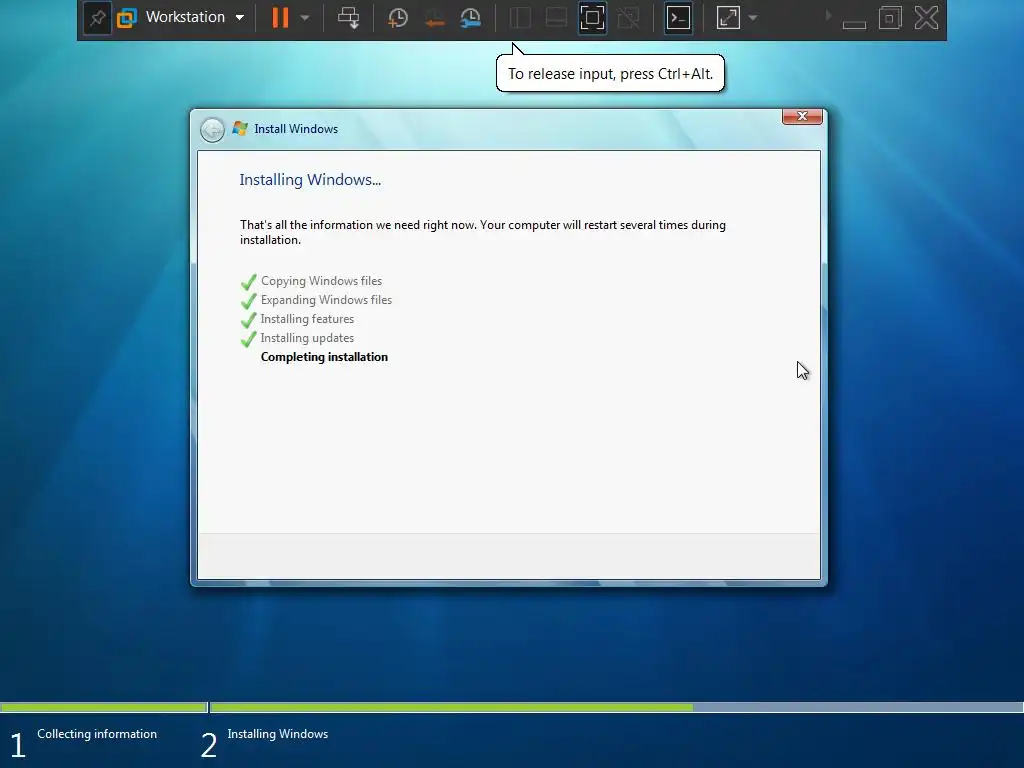Click the information paragraph about restarting

click(x=483, y=232)
